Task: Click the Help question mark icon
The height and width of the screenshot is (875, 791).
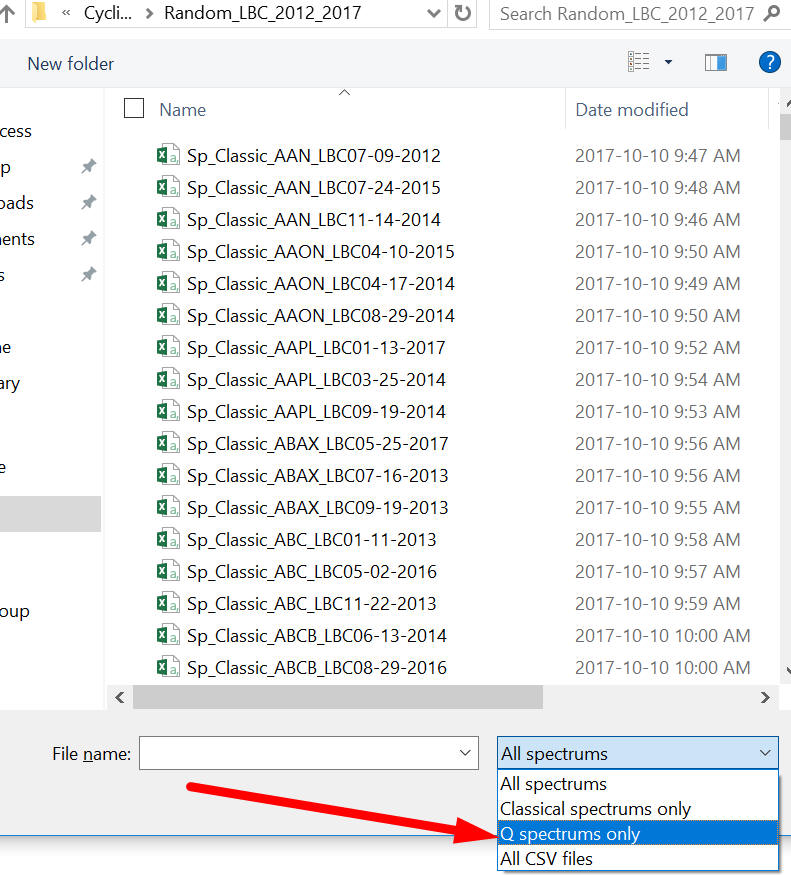Action: (x=769, y=63)
